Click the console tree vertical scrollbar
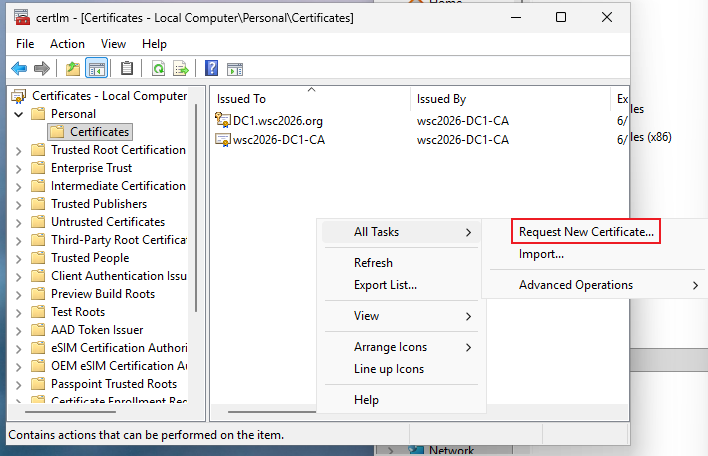The image size is (708, 456). pyautogui.click(x=196, y=208)
